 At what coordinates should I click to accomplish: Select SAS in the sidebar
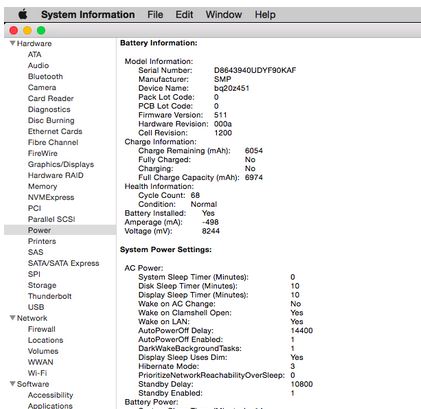pyautogui.click(x=36, y=252)
